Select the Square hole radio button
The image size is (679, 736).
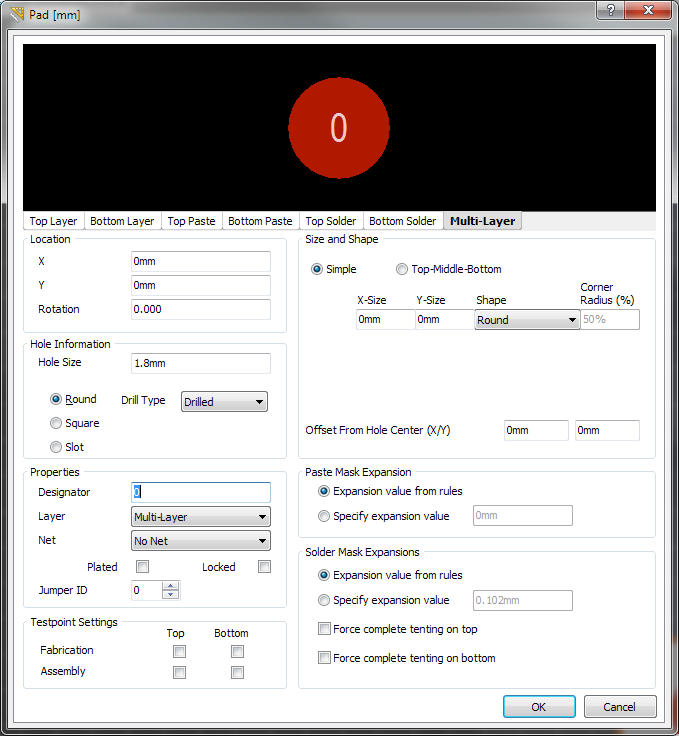click(x=57, y=423)
